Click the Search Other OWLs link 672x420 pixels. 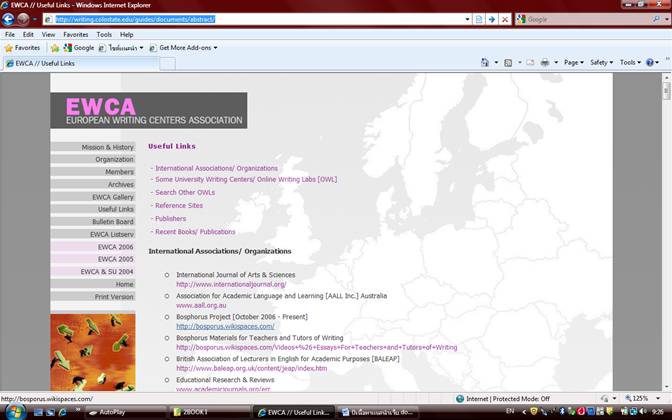coord(185,192)
